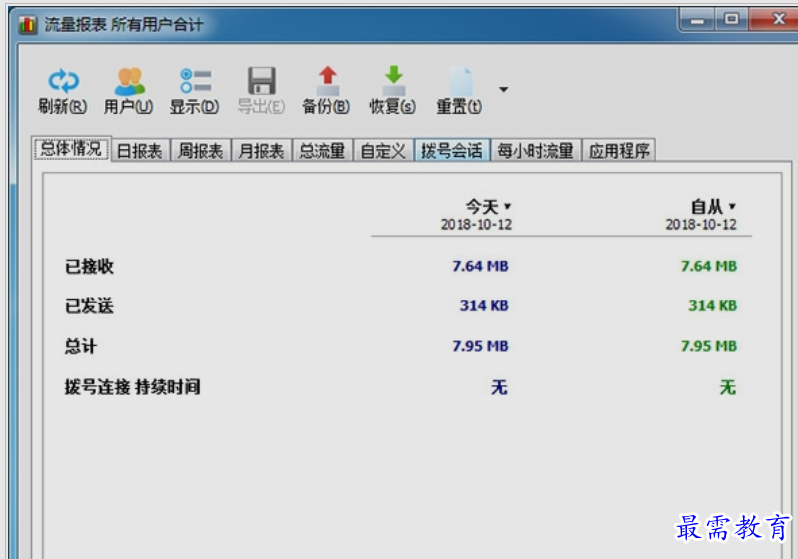Click the green 7.95 MB value under 自从
The width and height of the screenshot is (798, 559).
click(x=709, y=346)
